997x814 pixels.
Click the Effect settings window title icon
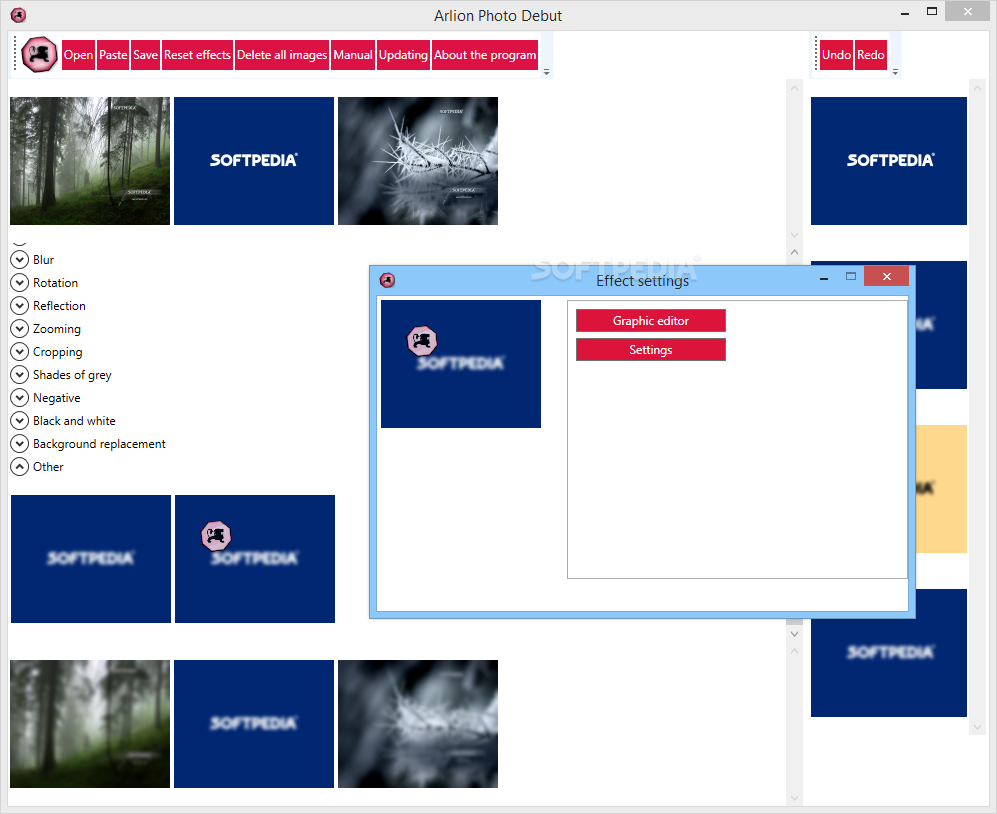(x=387, y=280)
